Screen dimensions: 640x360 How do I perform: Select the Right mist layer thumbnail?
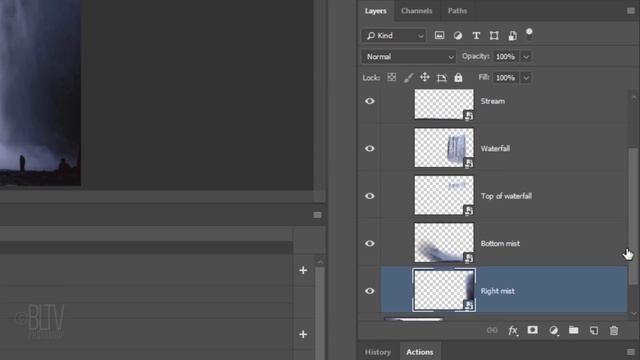[444, 290]
